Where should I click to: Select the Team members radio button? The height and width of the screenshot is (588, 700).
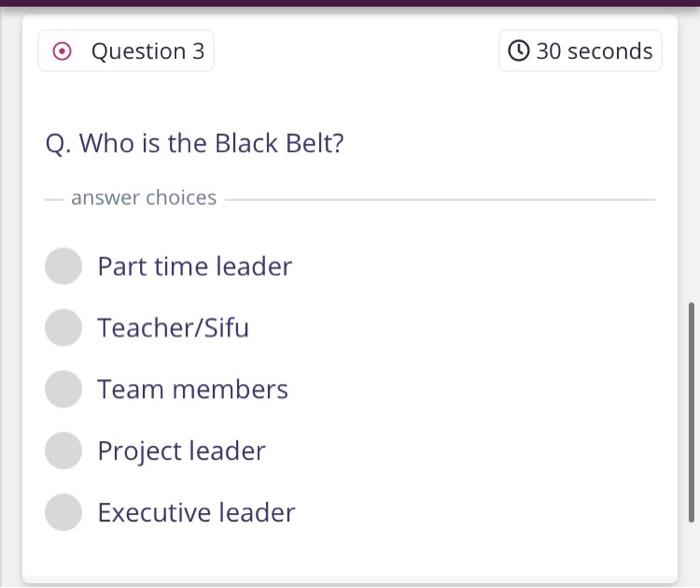pyautogui.click(x=63, y=389)
